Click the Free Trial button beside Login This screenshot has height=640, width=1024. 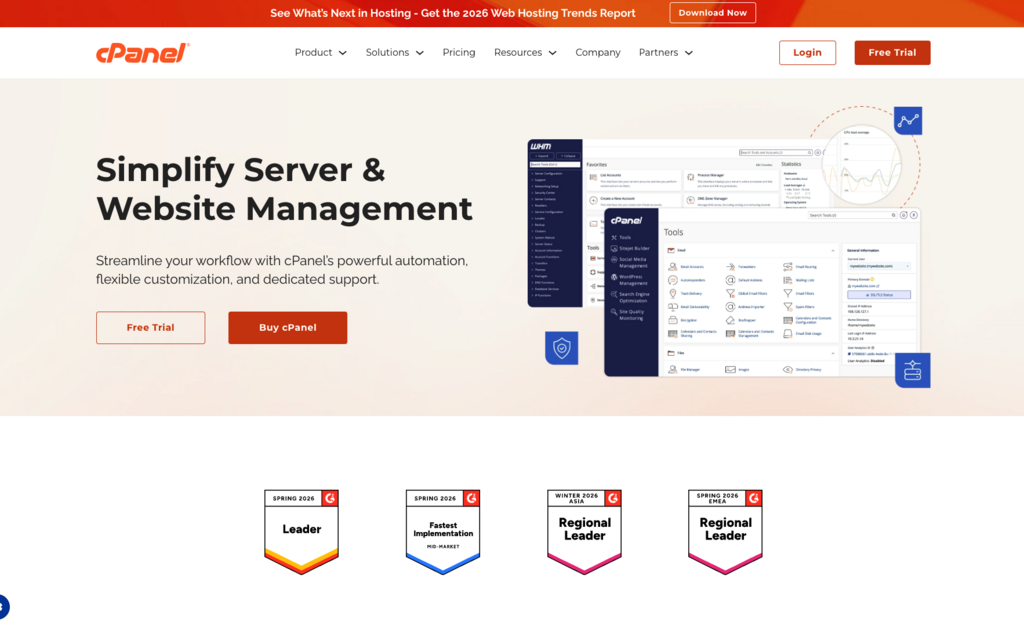tap(892, 53)
